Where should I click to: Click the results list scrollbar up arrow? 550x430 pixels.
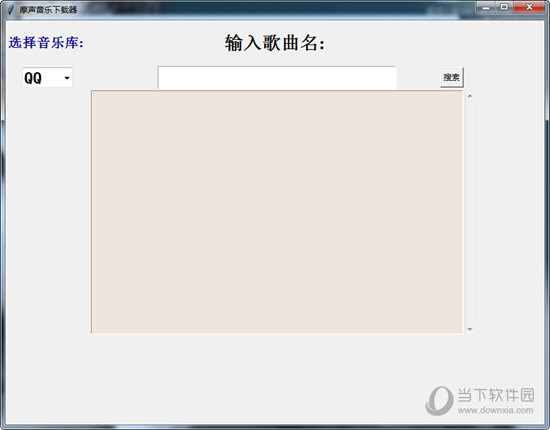pyautogui.click(x=470, y=96)
